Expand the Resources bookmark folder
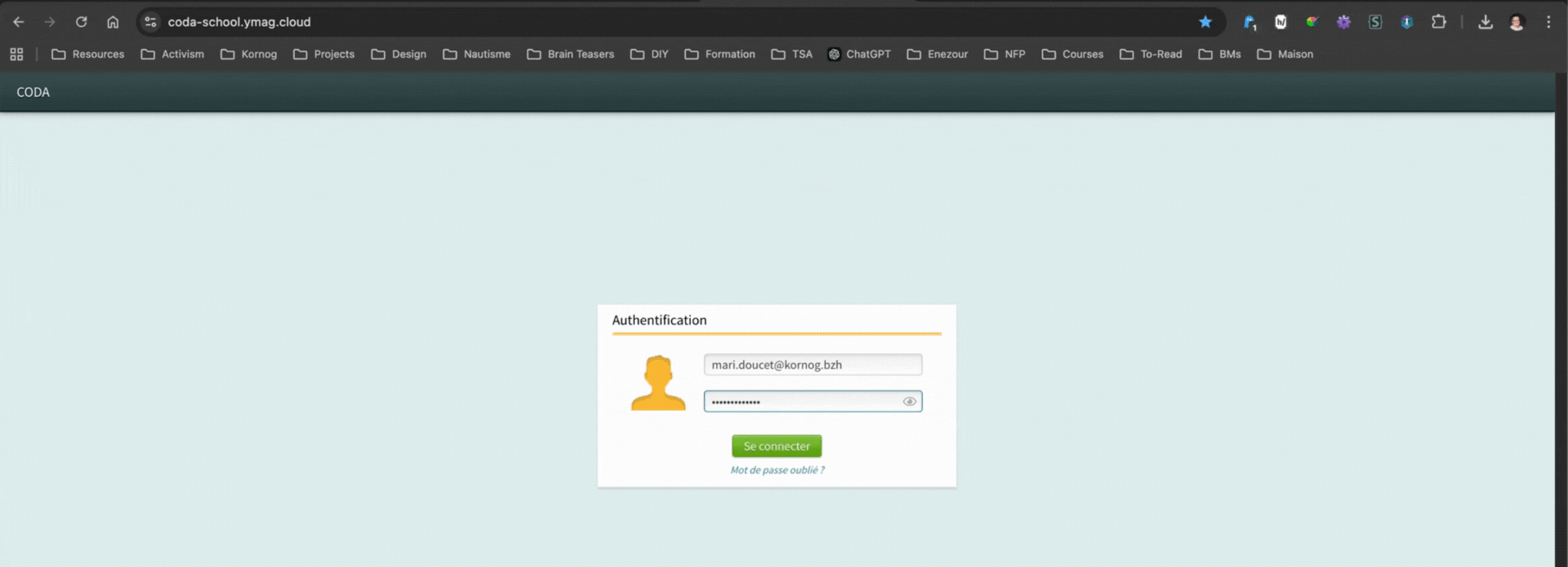The width and height of the screenshot is (1568, 567). [x=88, y=54]
